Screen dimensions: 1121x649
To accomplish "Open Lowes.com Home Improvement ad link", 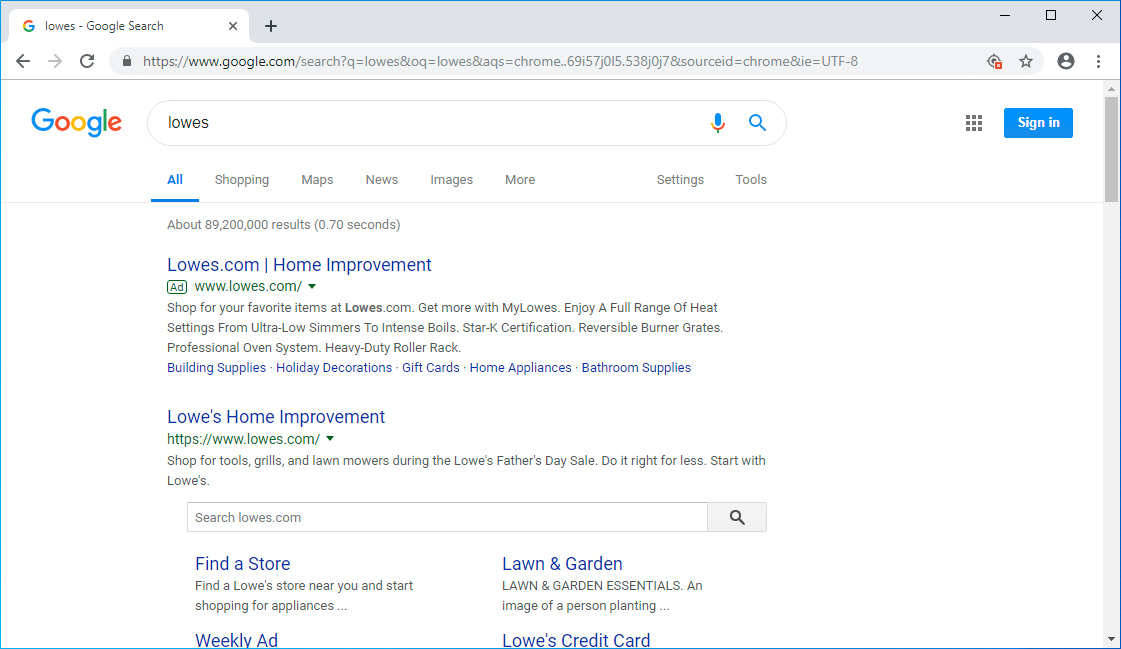I will tap(299, 265).
